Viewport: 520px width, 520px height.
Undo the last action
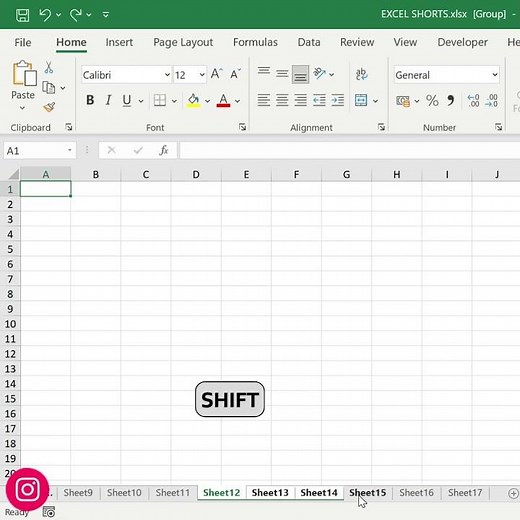tap(45, 15)
